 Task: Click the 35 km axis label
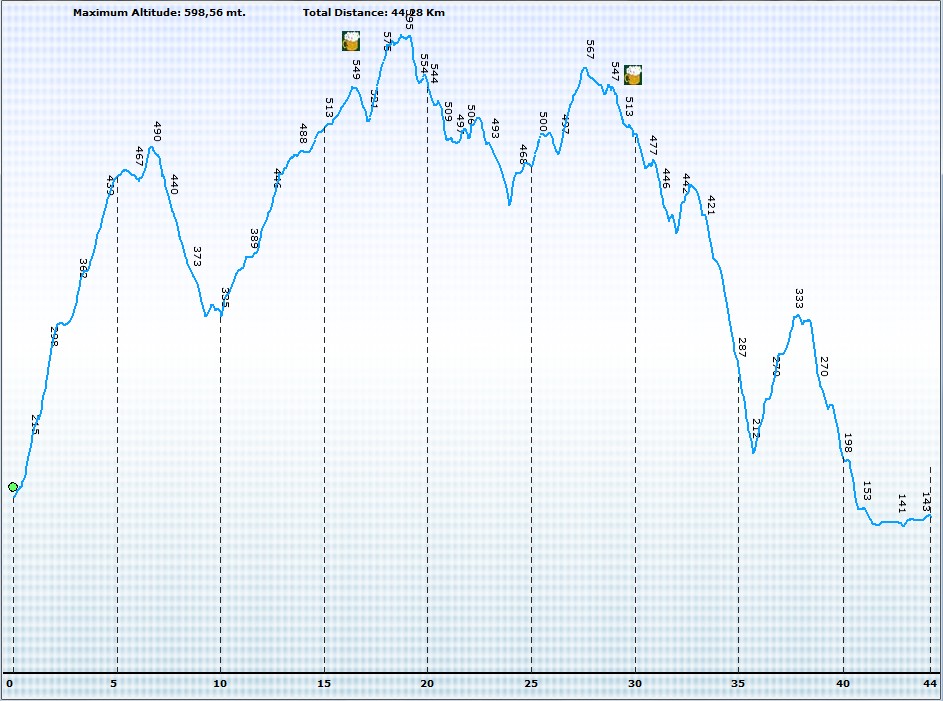pos(738,684)
